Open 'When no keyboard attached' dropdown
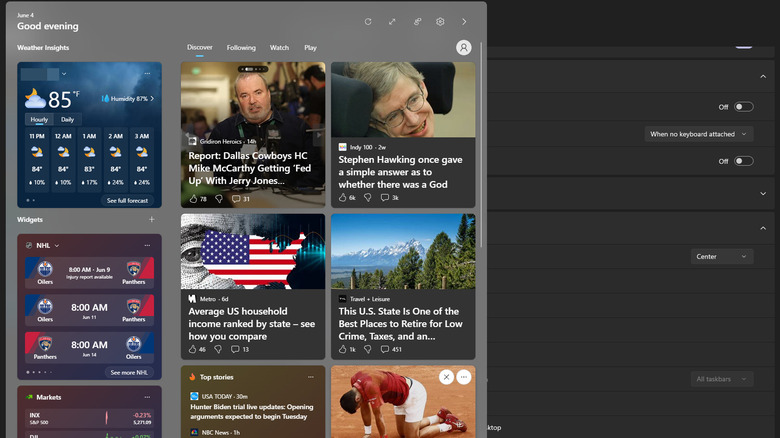 (699, 134)
